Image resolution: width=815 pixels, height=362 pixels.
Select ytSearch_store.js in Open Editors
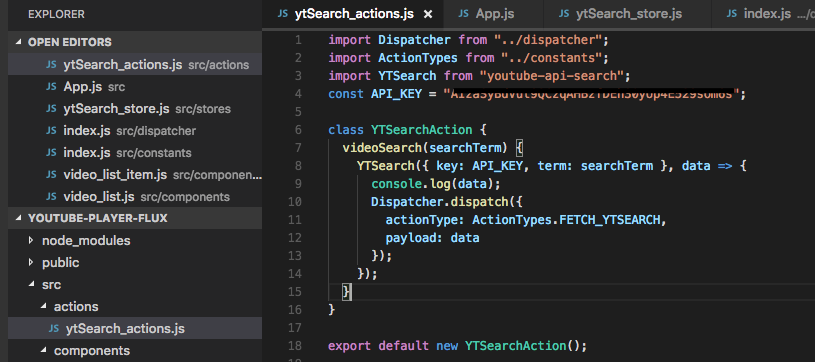135,109
